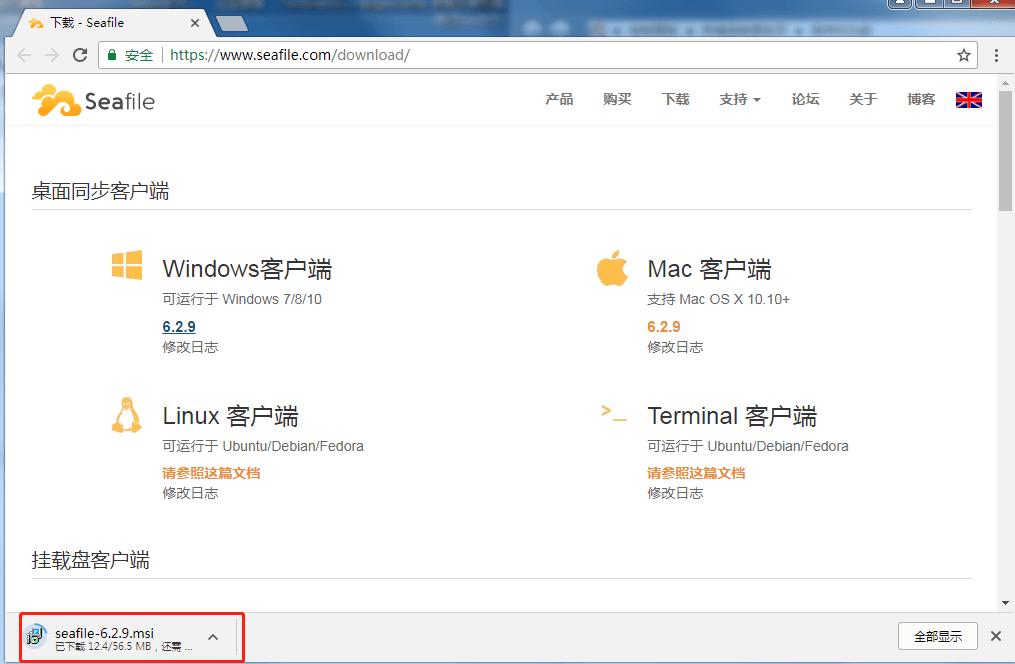Image resolution: width=1015 pixels, height=664 pixels.
Task: Open the 产品 navigation item
Action: [559, 99]
